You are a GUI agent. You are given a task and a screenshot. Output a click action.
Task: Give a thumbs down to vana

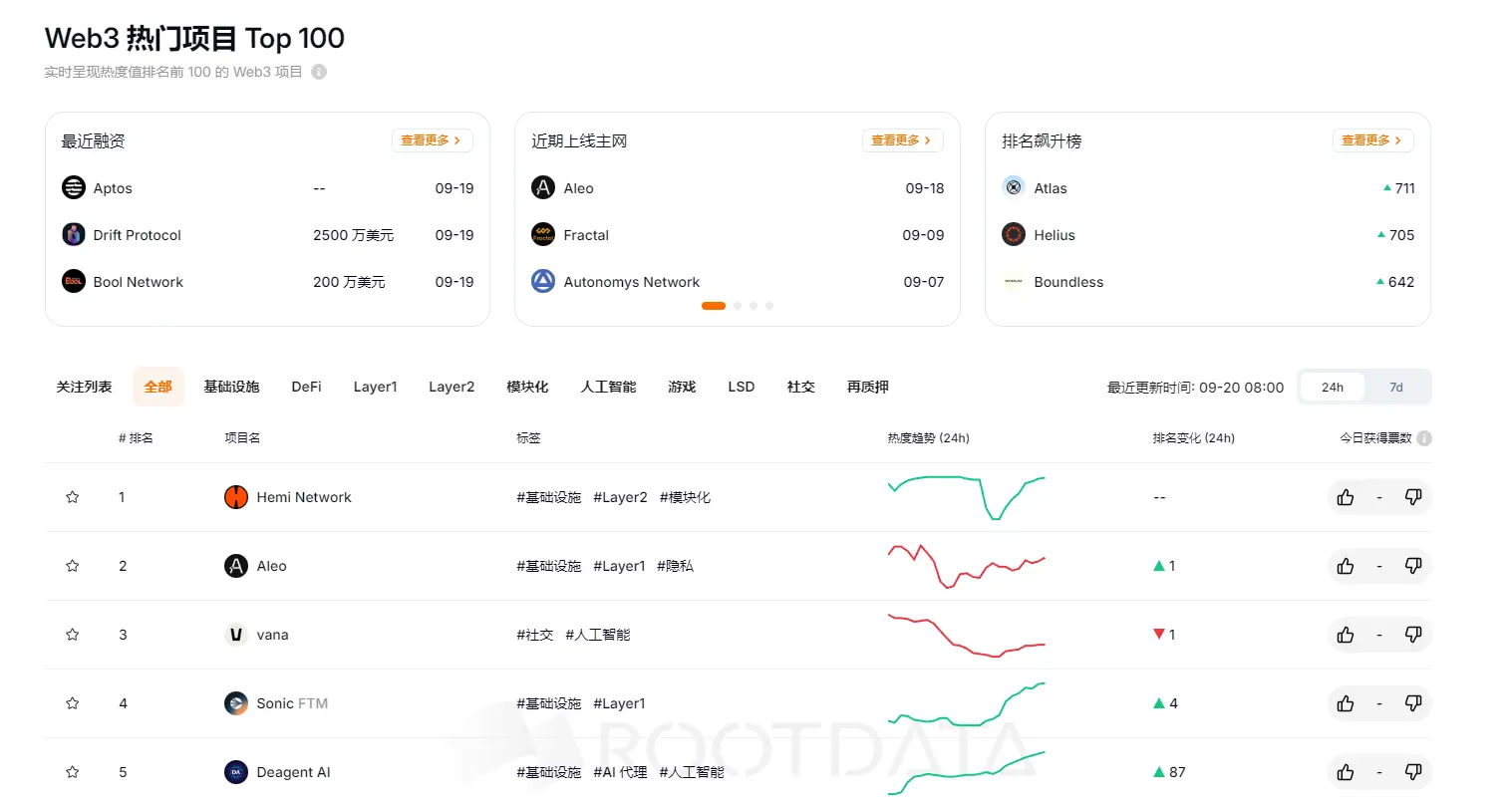coord(1413,634)
